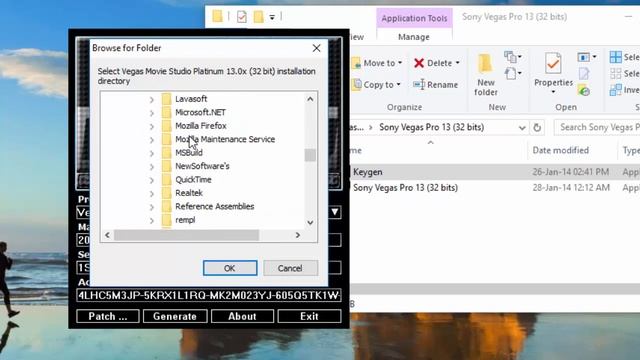Click the History icon in ribbon Open group

[x=584, y=91]
